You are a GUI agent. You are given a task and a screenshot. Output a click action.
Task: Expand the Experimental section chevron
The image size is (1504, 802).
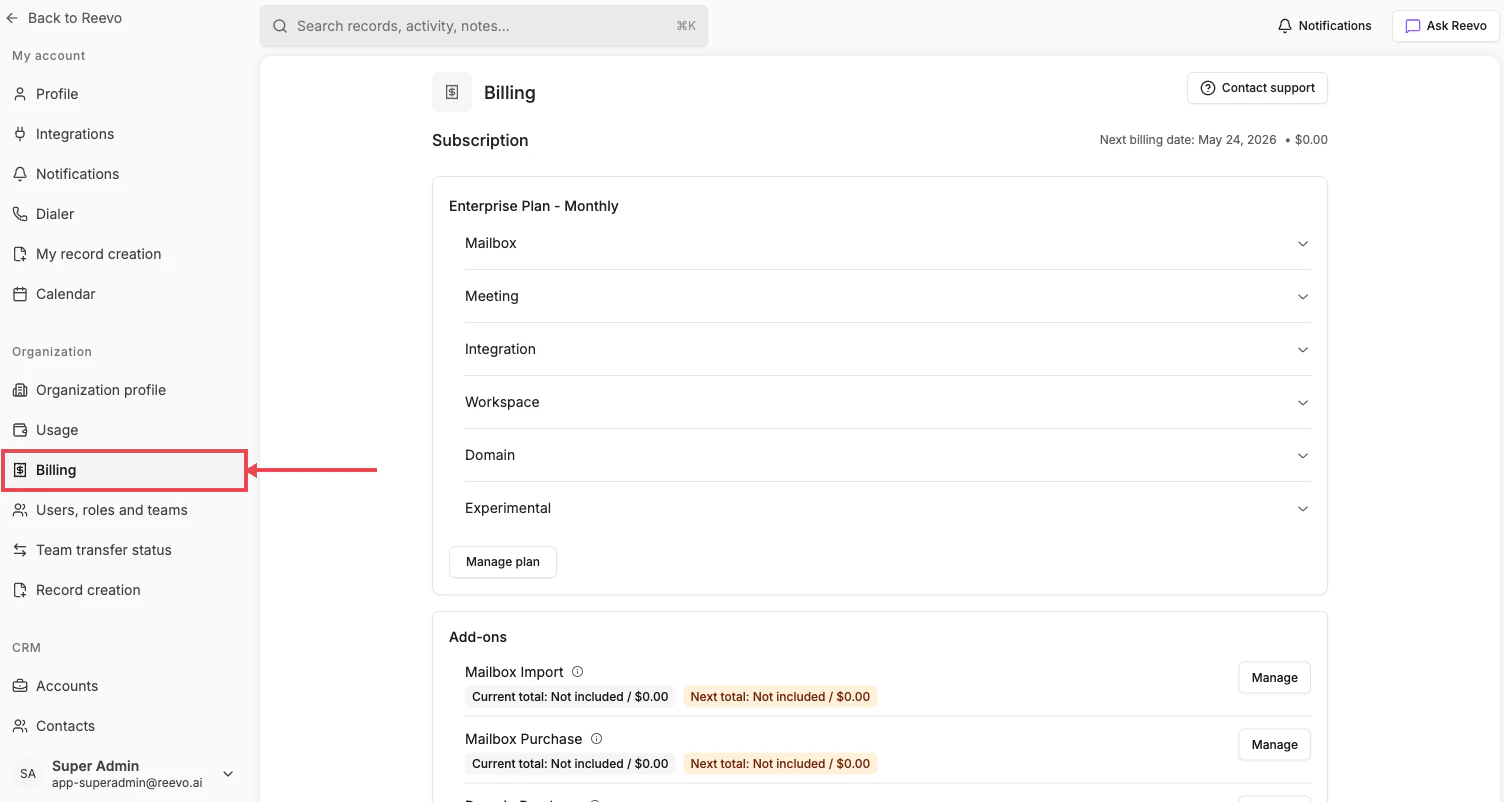[x=1303, y=509]
